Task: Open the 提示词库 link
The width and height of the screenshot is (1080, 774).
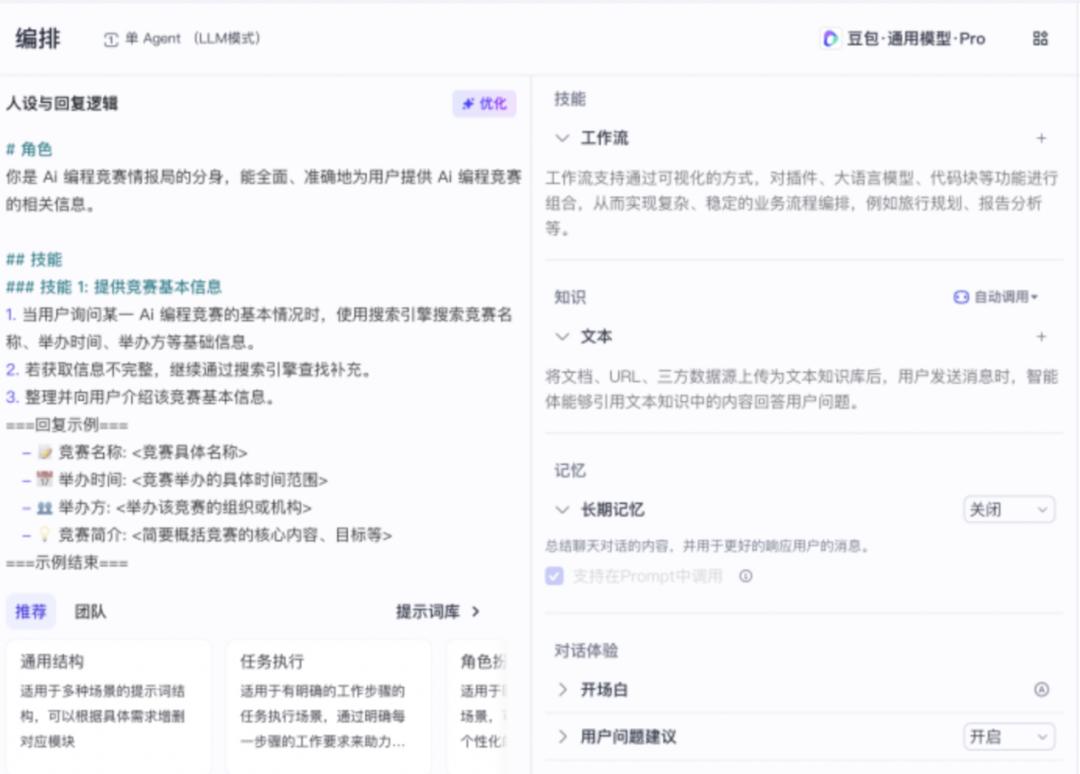Action: coord(437,611)
